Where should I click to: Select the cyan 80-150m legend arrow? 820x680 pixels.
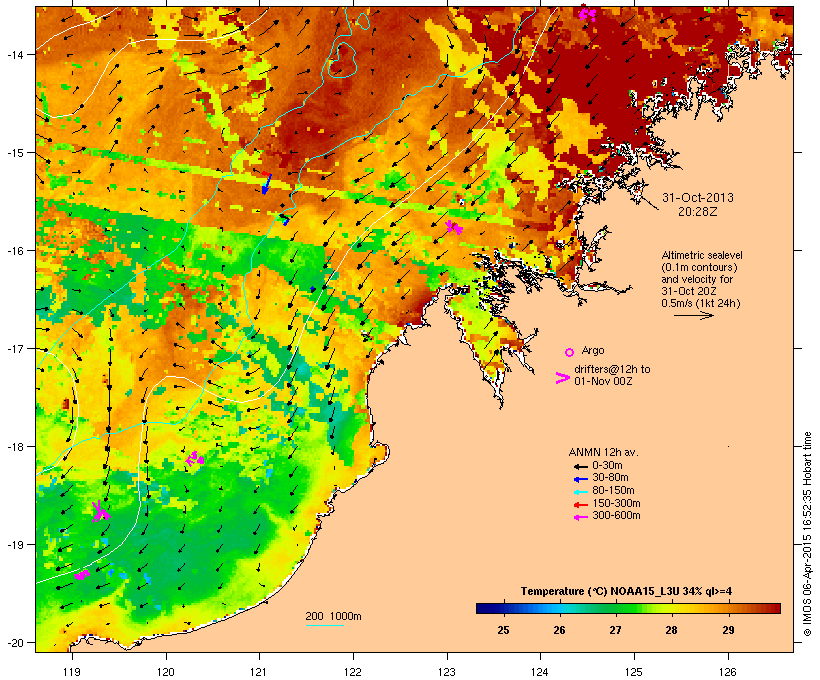pos(580,492)
